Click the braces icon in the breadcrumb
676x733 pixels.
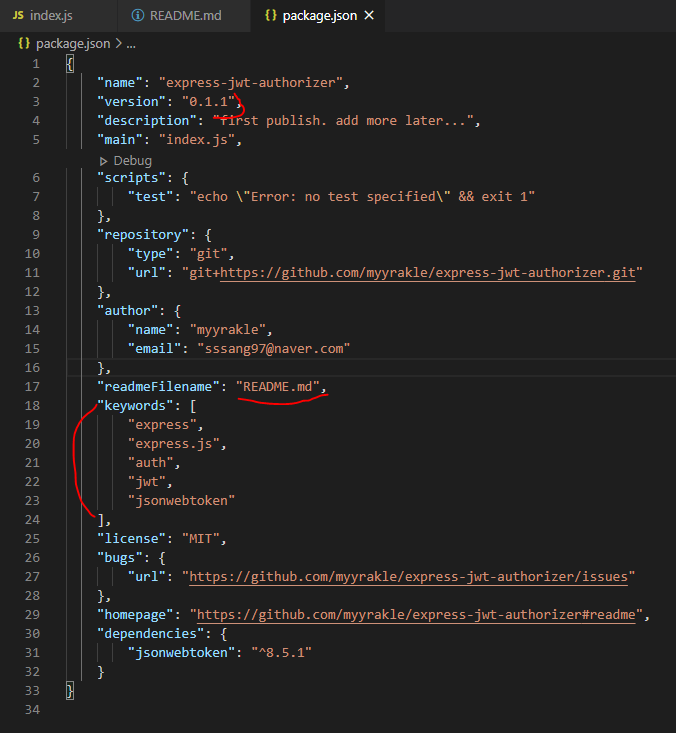pyautogui.click(x=23, y=43)
